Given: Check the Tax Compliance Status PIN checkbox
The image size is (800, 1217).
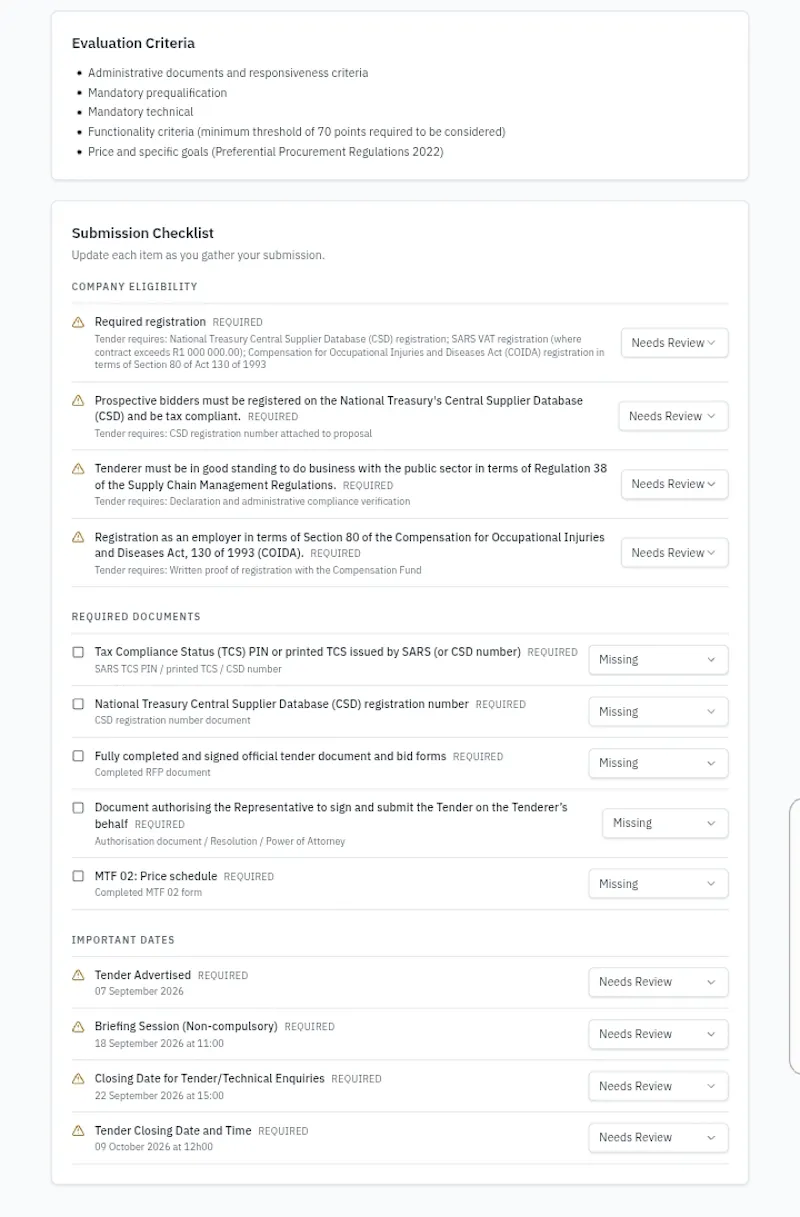Looking at the screenshot, I should pos(78,652).
